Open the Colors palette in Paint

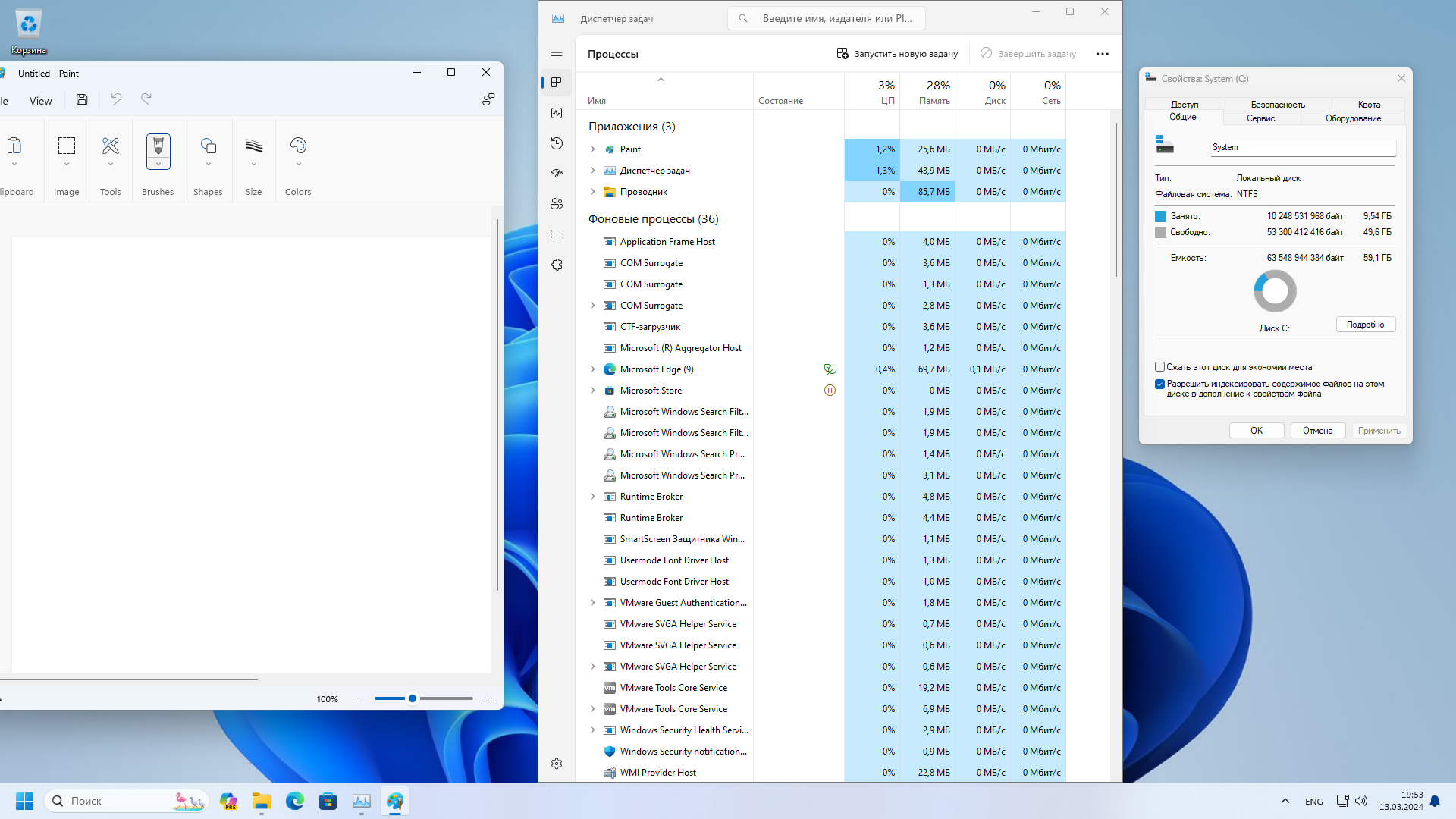[x=298, y=152]
